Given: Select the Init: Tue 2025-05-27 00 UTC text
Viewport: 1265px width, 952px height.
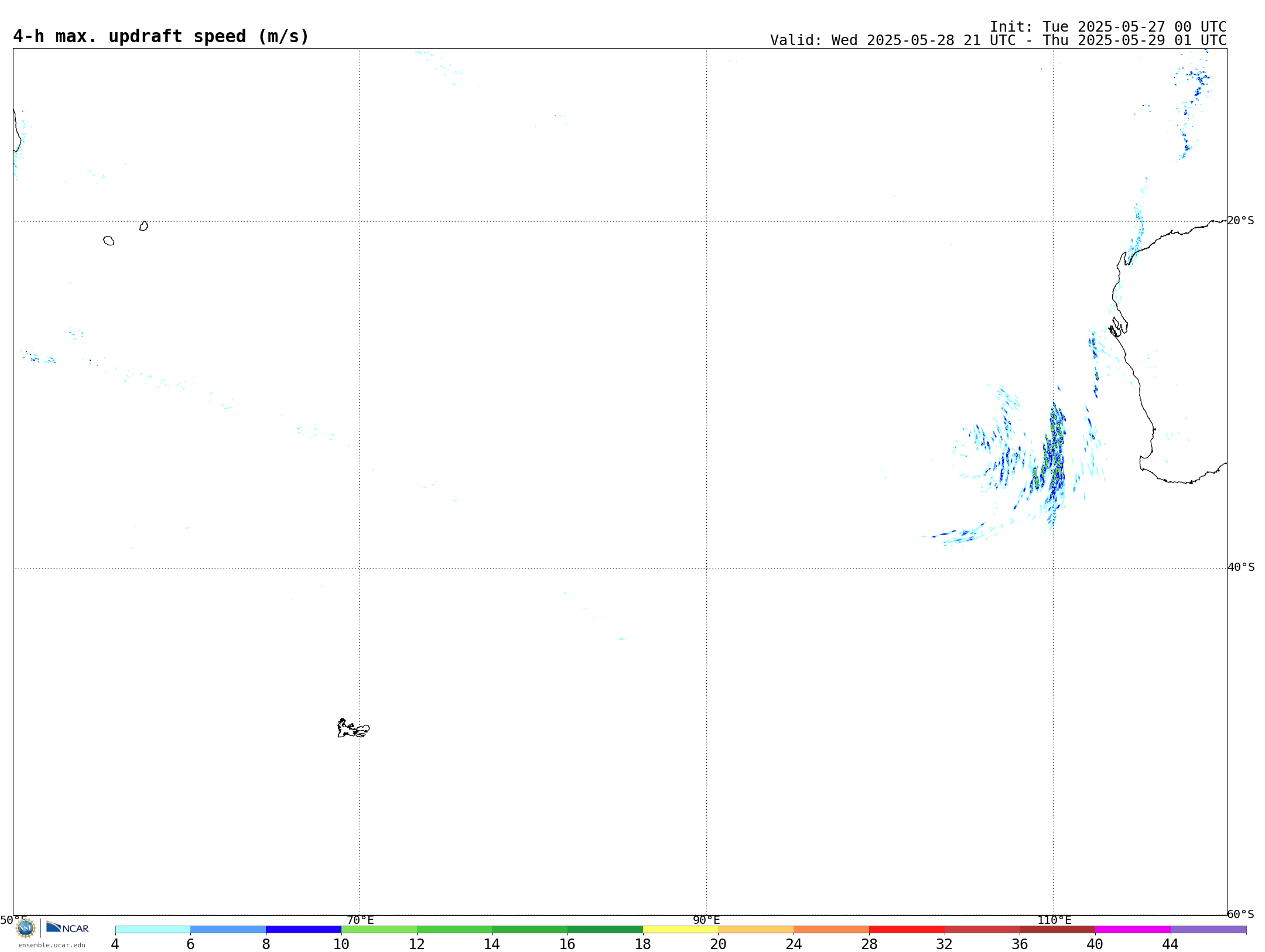Looking at the screenshot, I should pos(1108,27).
